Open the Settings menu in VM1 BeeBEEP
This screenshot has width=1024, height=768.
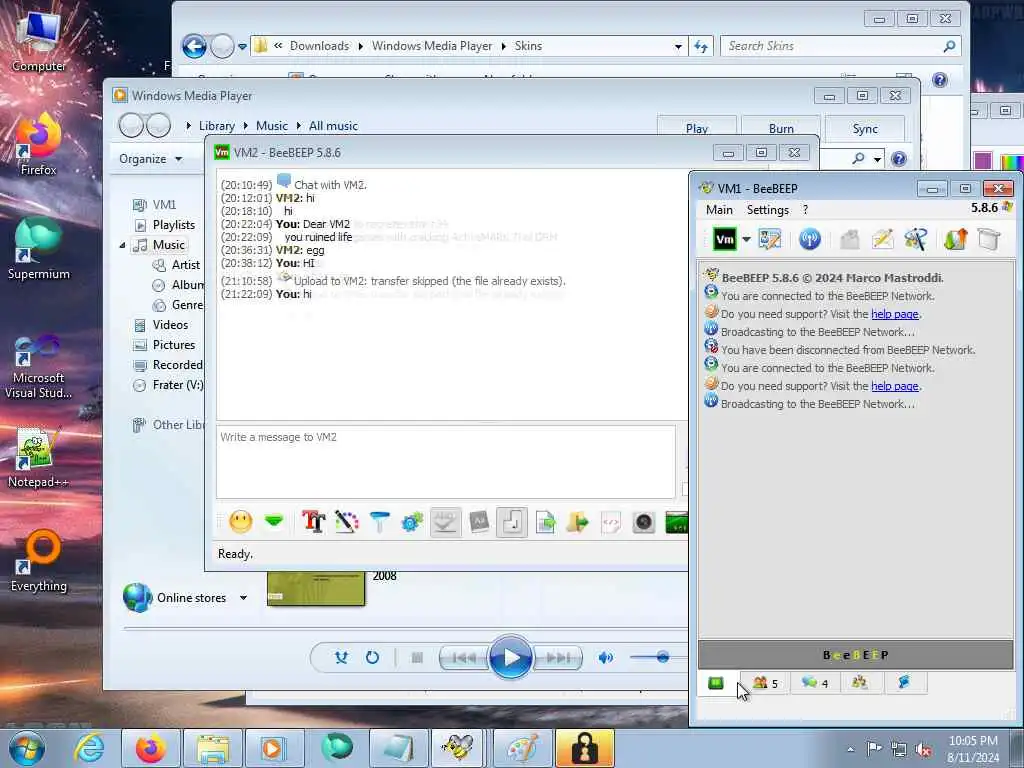click(x=767, y=210)
